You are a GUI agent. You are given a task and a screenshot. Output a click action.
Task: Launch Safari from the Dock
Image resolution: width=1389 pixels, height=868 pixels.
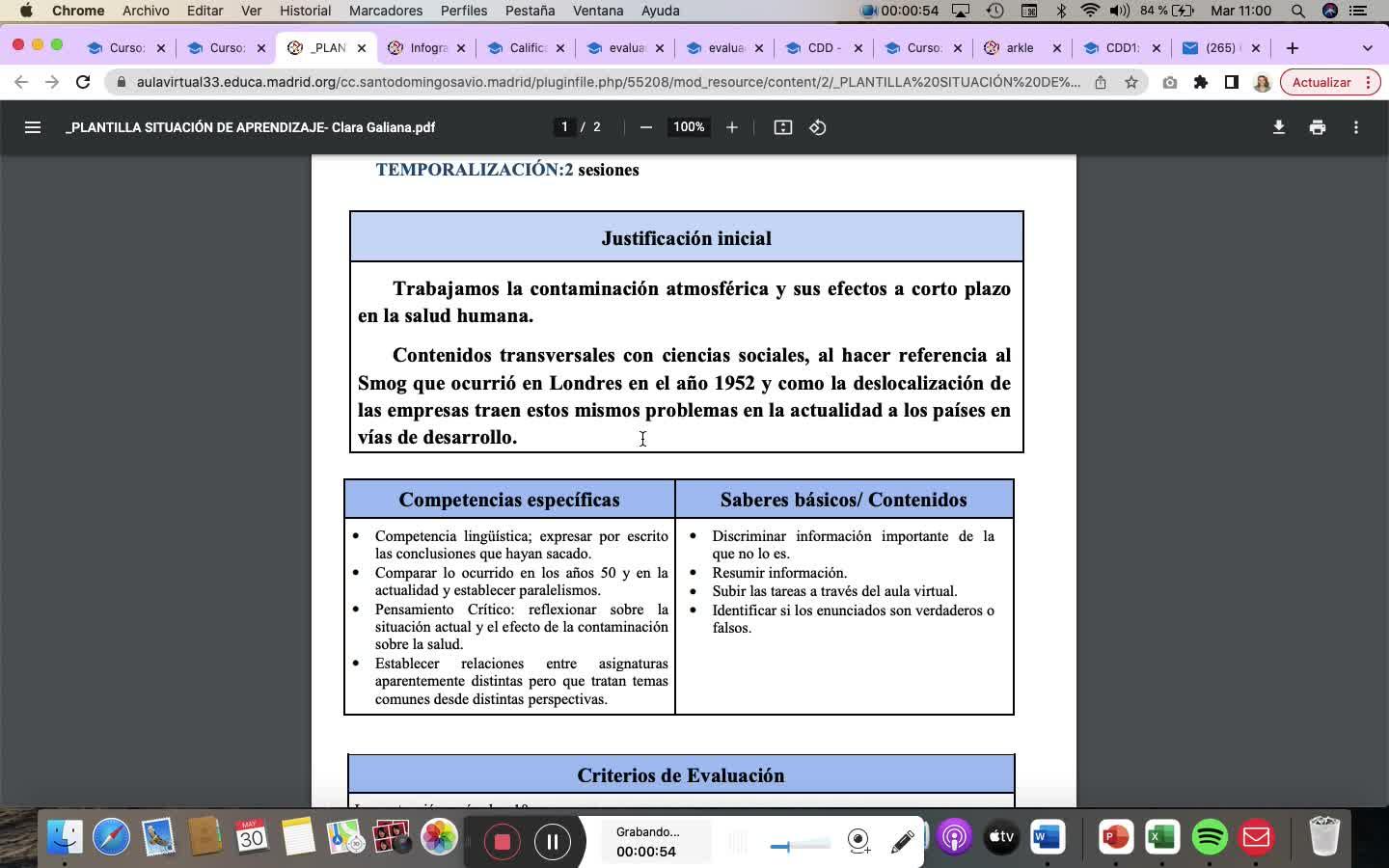(x=111, y=837)
